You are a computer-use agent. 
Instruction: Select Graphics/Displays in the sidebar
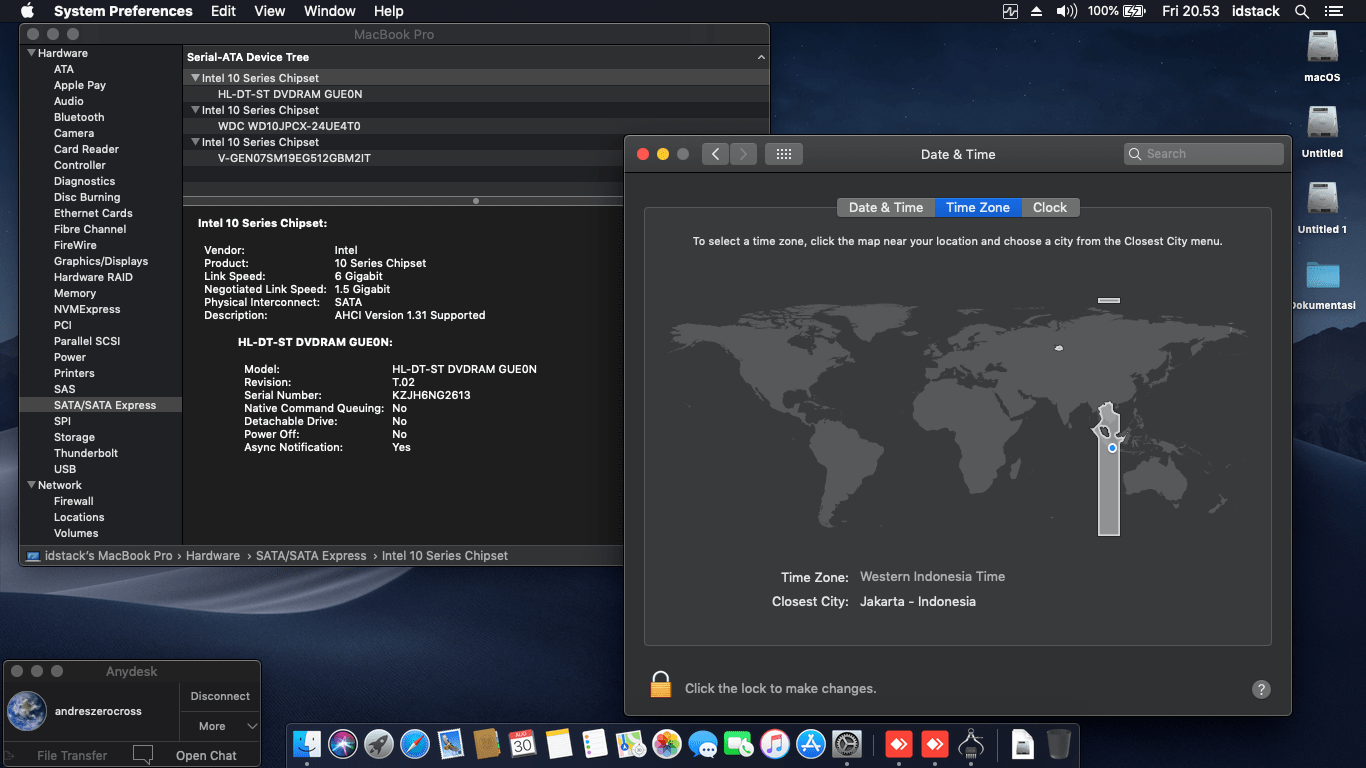(101, 261)
